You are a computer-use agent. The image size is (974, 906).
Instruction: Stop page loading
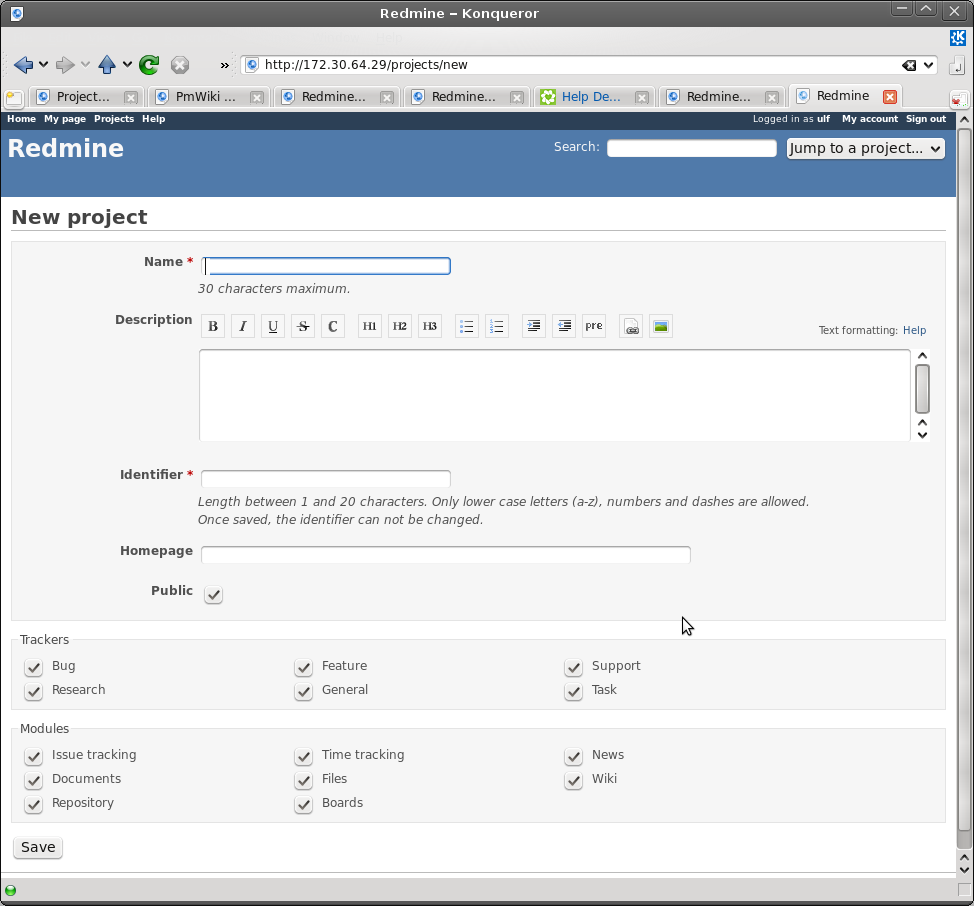pyautogui.click(x=180, y=65)
